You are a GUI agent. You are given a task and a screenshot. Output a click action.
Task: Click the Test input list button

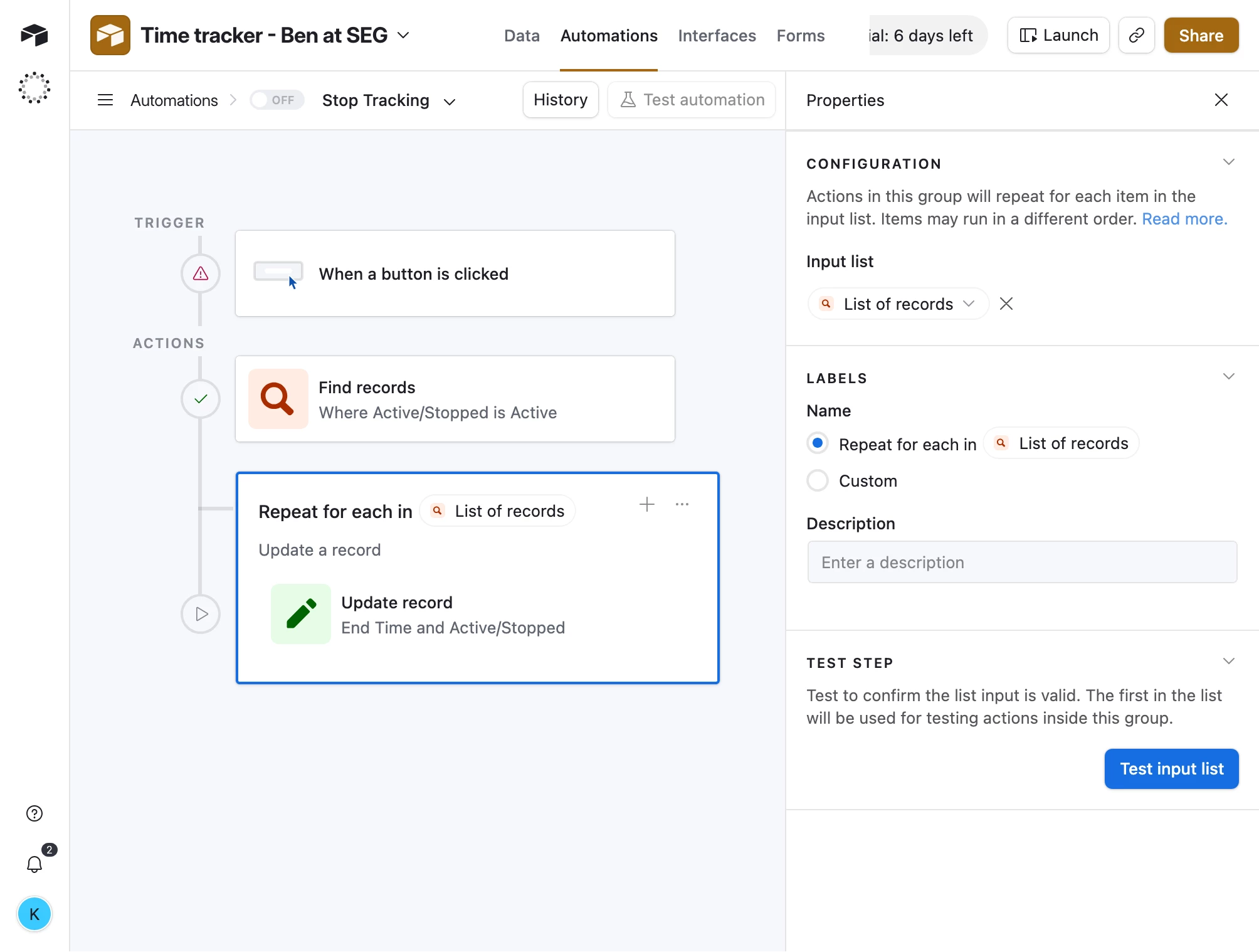[1171, 769]
